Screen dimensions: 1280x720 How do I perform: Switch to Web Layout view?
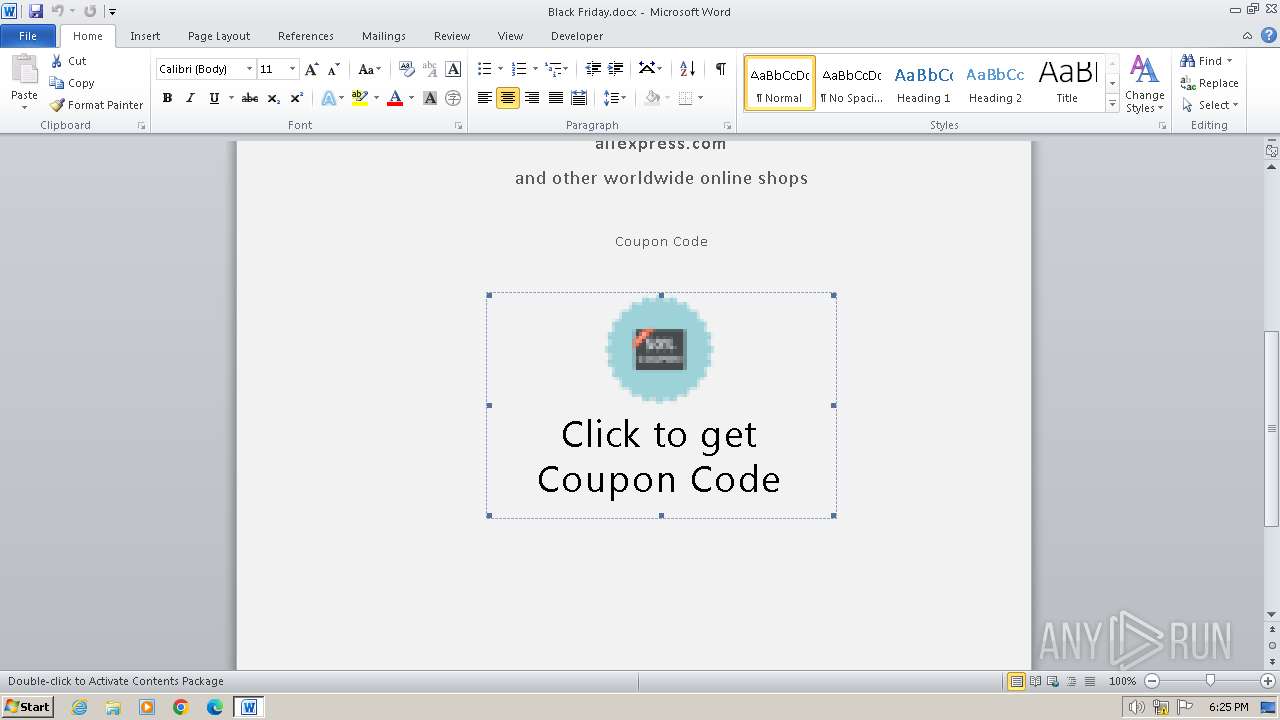(1053, 681)
